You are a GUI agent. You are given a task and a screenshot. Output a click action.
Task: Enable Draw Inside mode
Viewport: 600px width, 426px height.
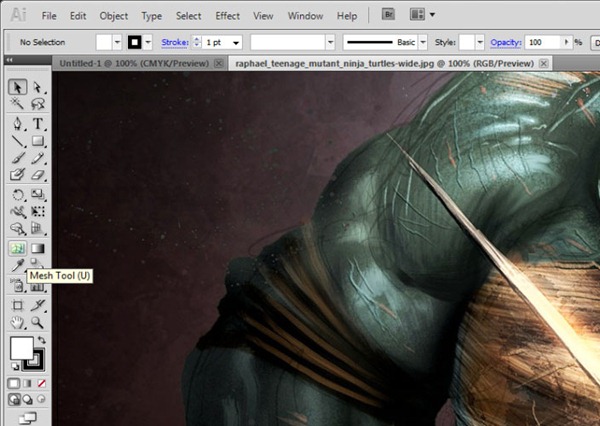[x=41, y=400]
